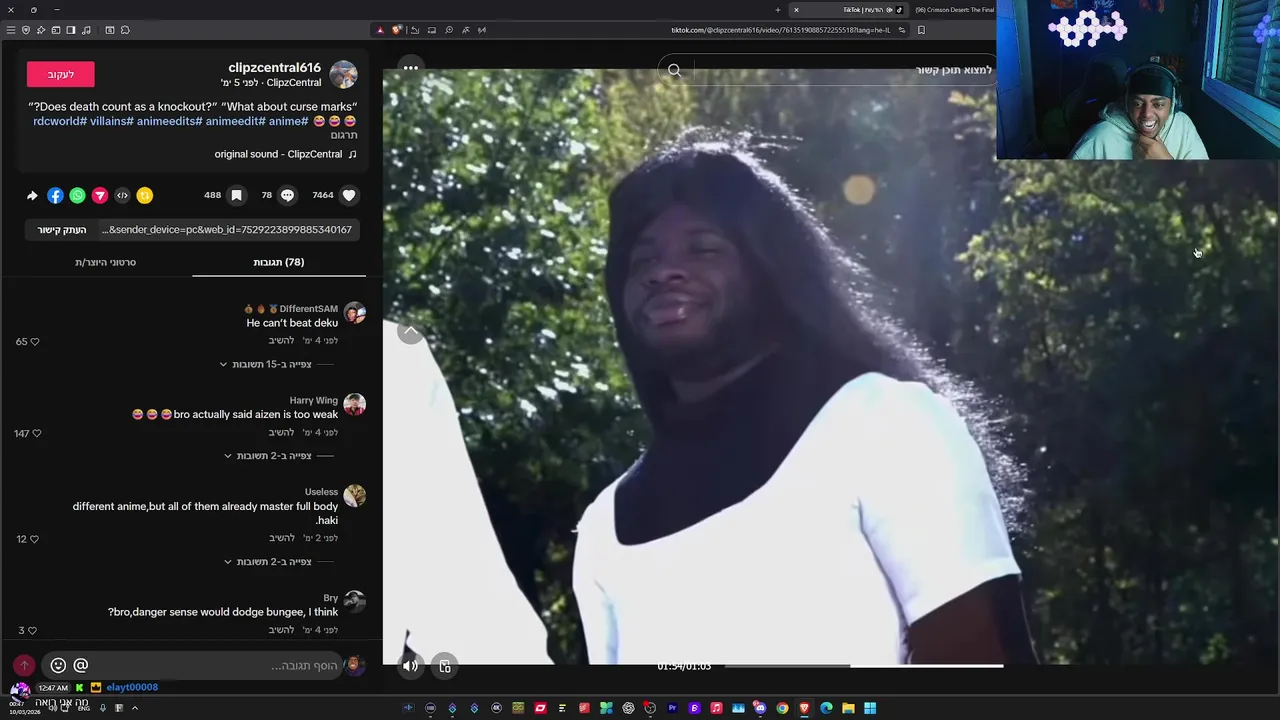
Task: Click the copy link button
Action: (x=62, y=230)
